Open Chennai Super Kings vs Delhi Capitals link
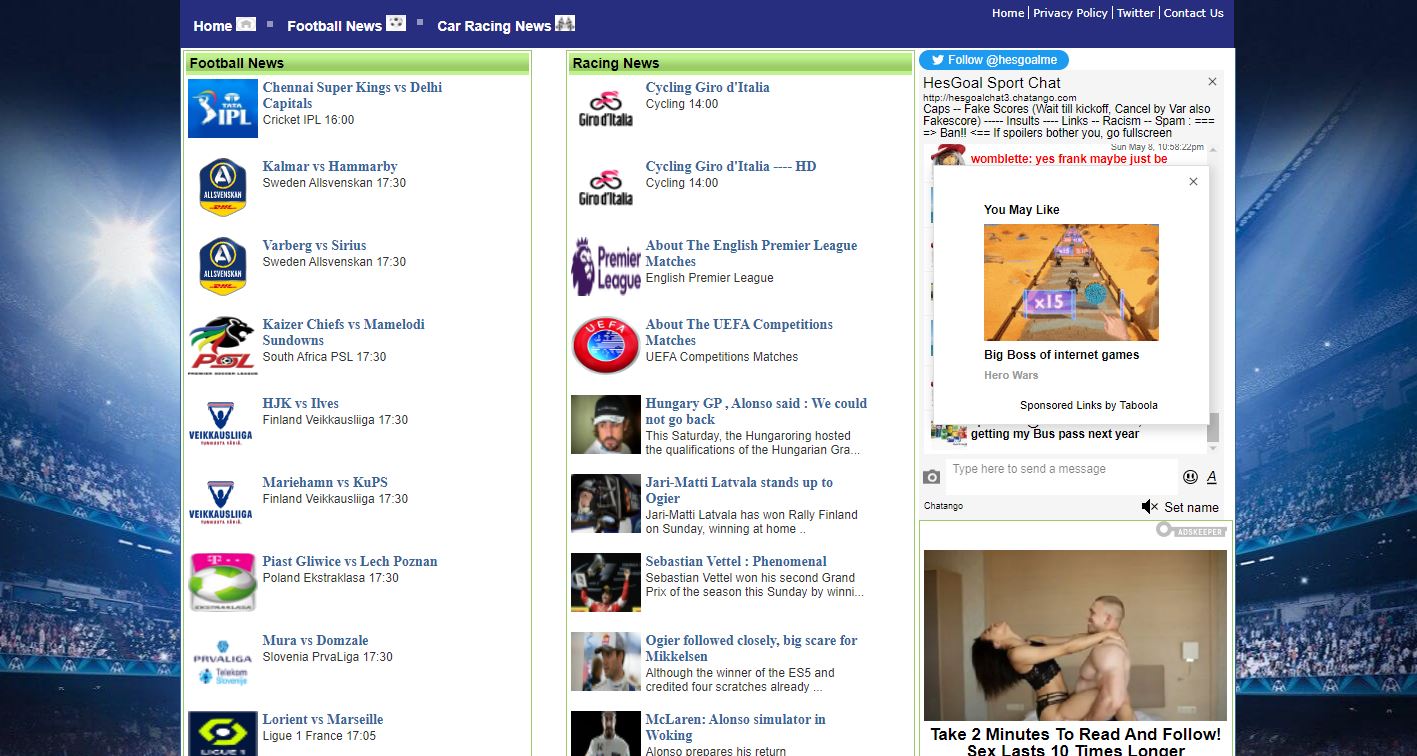The width and height of the screenshot is (1417, 756). click(x=352, y=95)
